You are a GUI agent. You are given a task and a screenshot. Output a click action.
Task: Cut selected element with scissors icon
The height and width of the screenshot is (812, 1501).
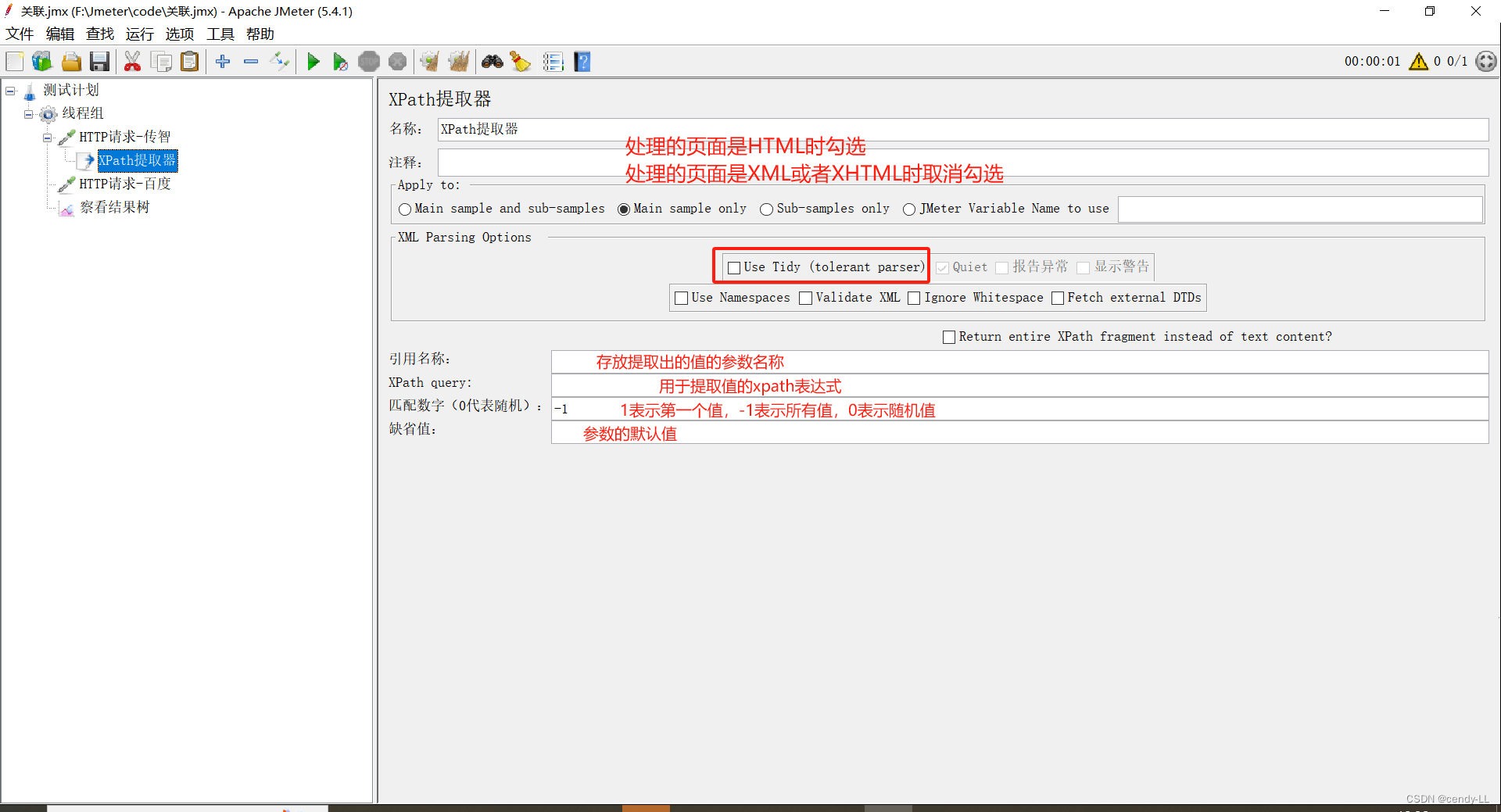coord(132,61)
